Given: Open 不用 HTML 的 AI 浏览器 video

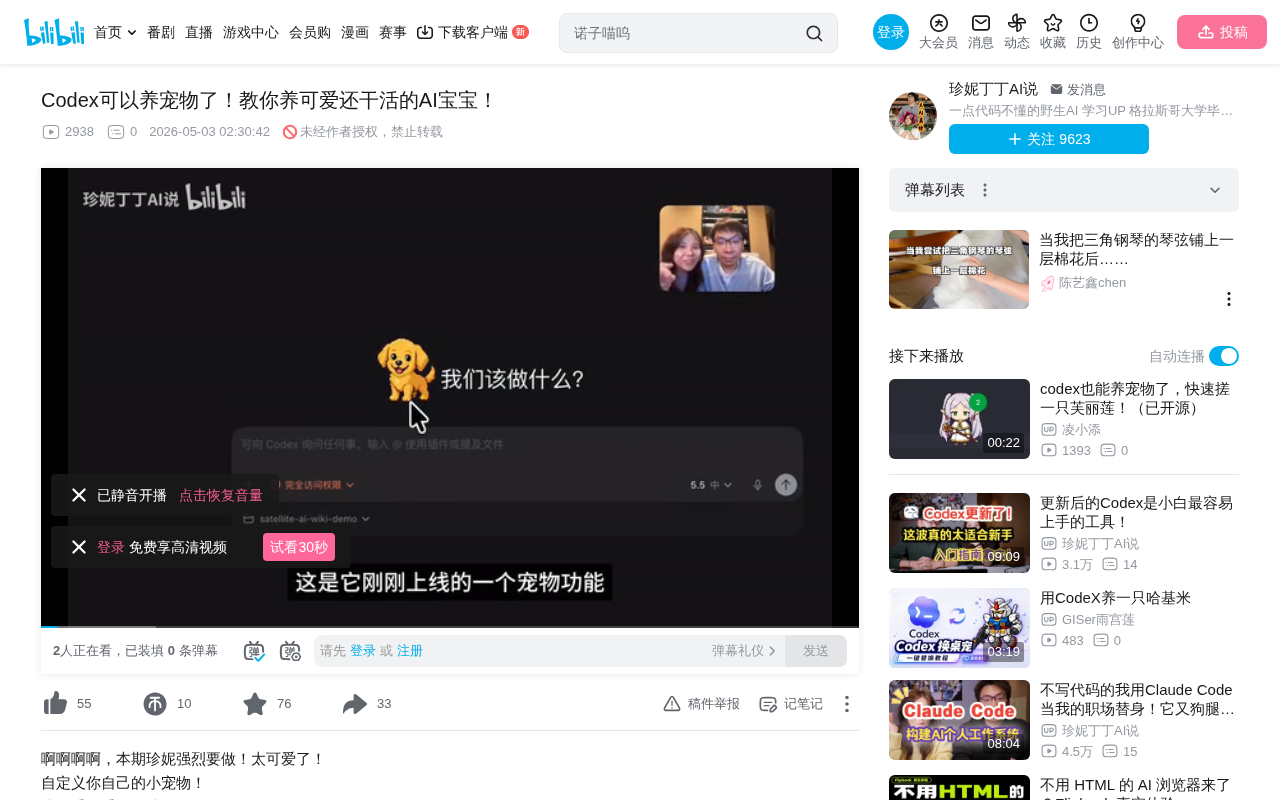Looking at the screenshot, I should click(x=1135, y=787).
